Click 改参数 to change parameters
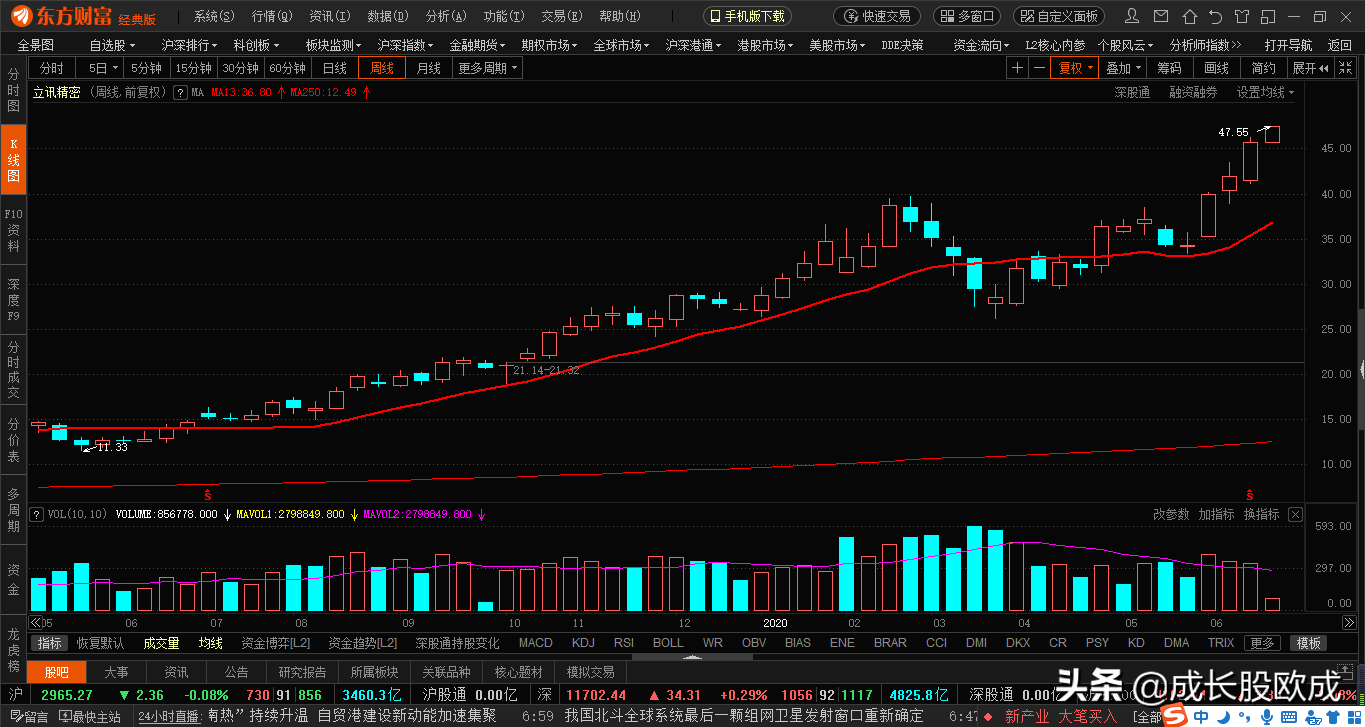This screenshot has width=1365, height=727. (1171, 514)
